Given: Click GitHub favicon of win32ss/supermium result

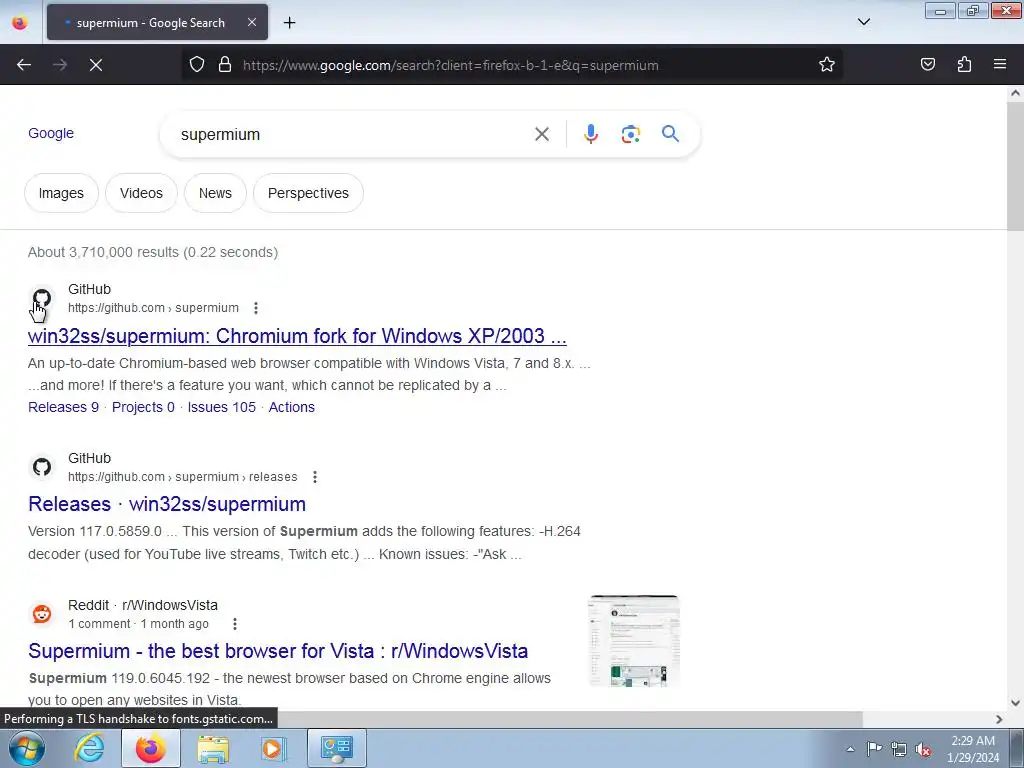Looking at the screenshot, I should 42,298.
